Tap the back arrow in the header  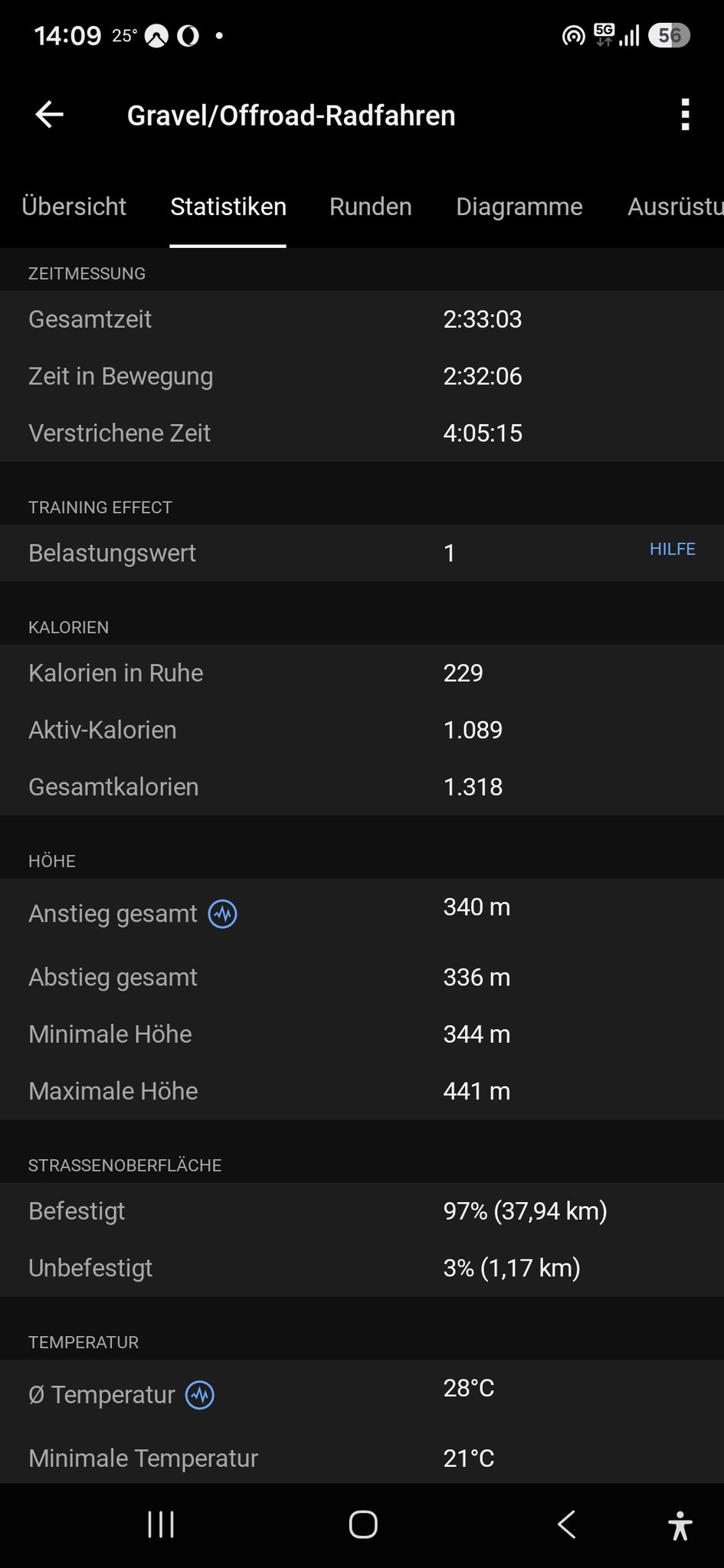[50, 115]
